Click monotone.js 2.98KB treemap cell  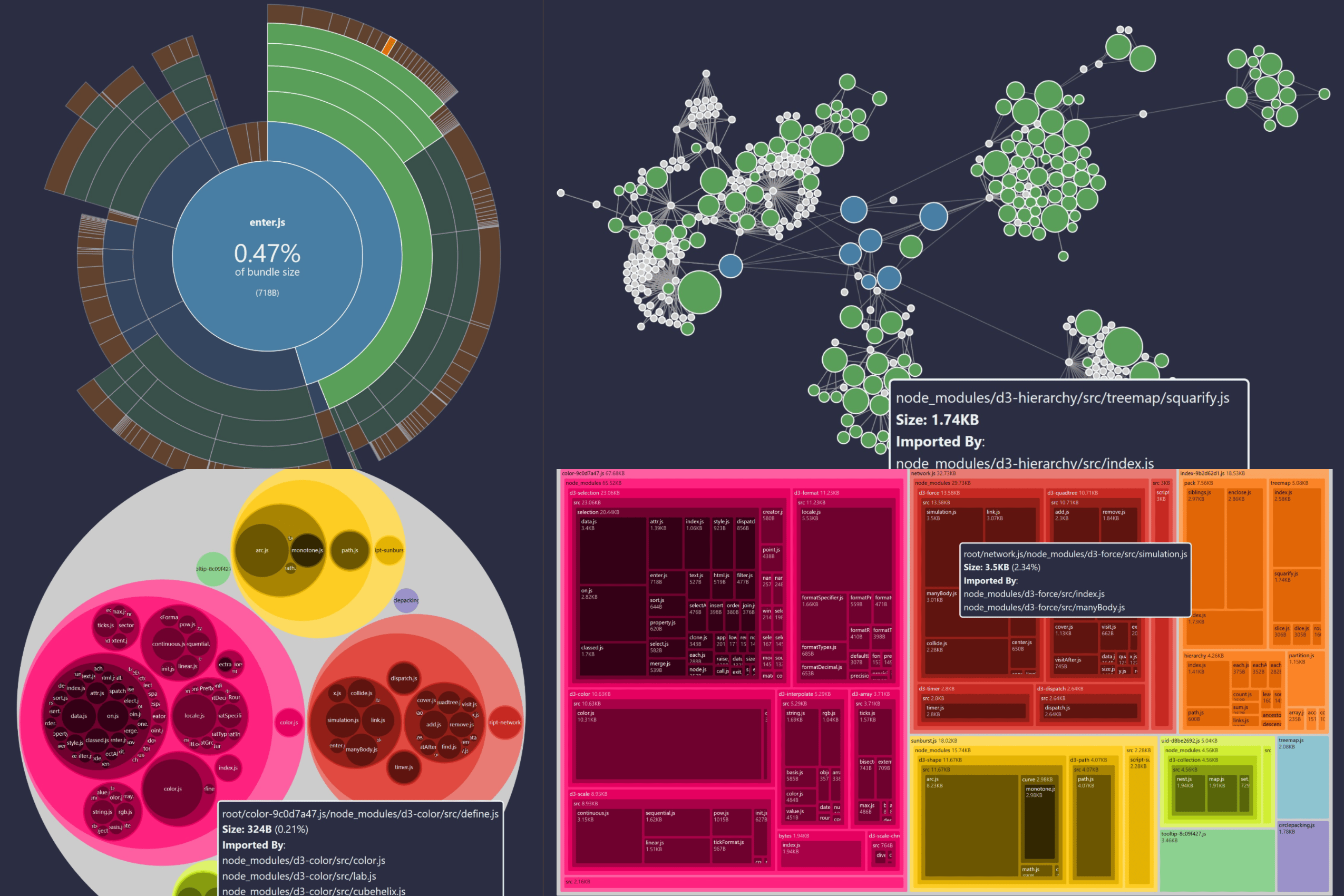coord(1039,822)
